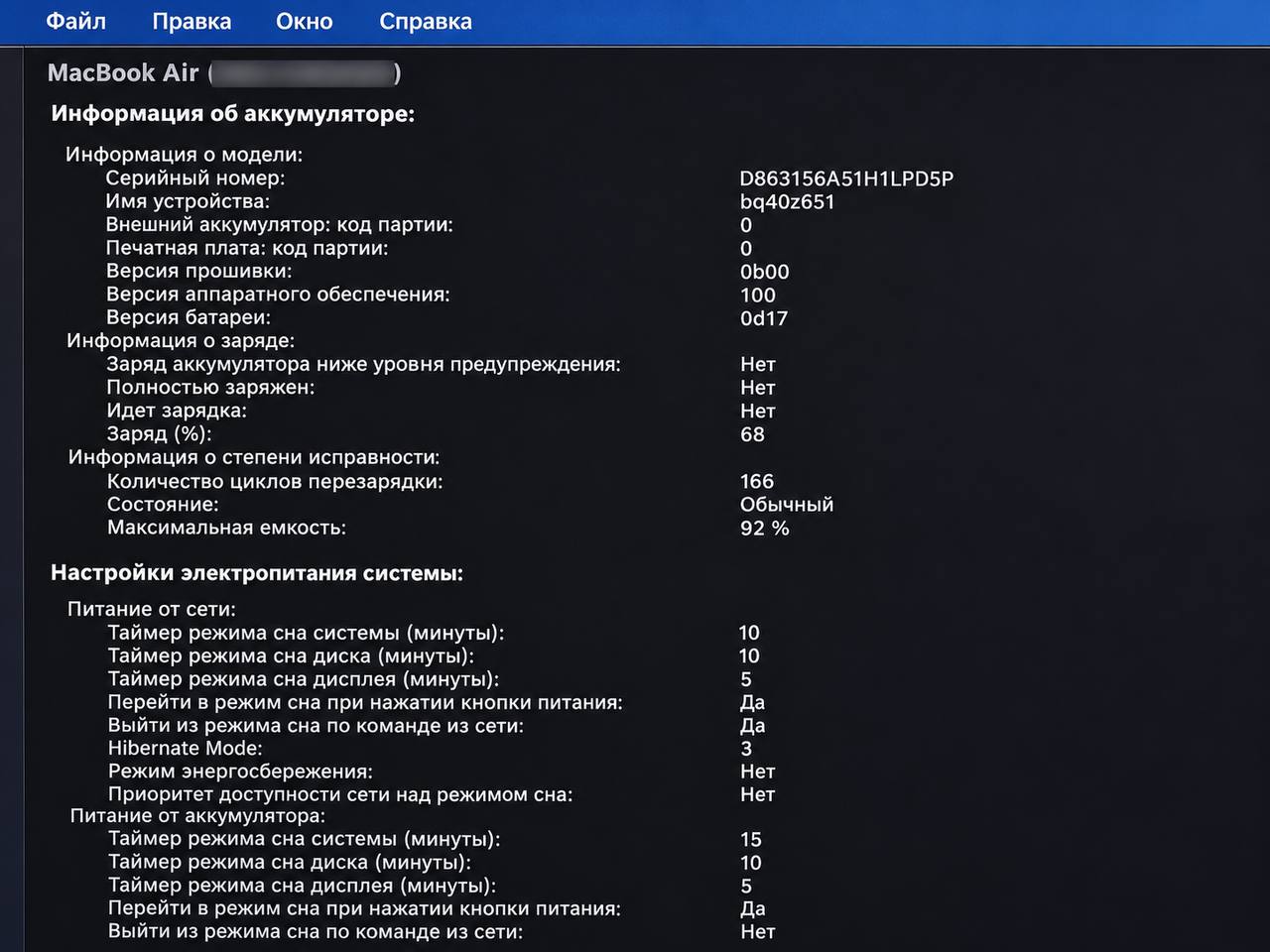Click the Питание от сети label
Image resolution: width=1270 pixels, height=952 pixels.
tap(152, 609)
